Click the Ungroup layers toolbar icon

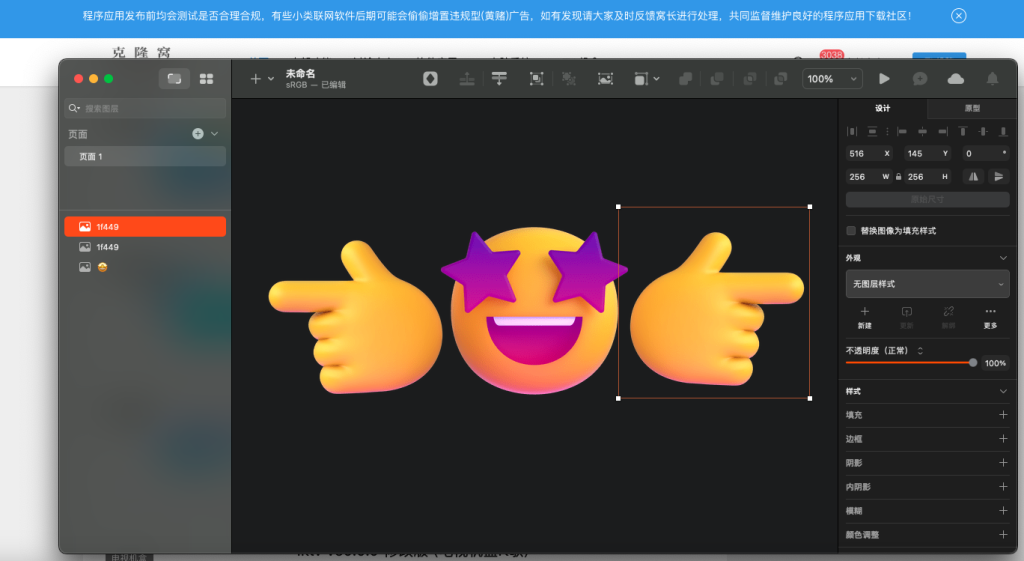click(x=569, y=79)
